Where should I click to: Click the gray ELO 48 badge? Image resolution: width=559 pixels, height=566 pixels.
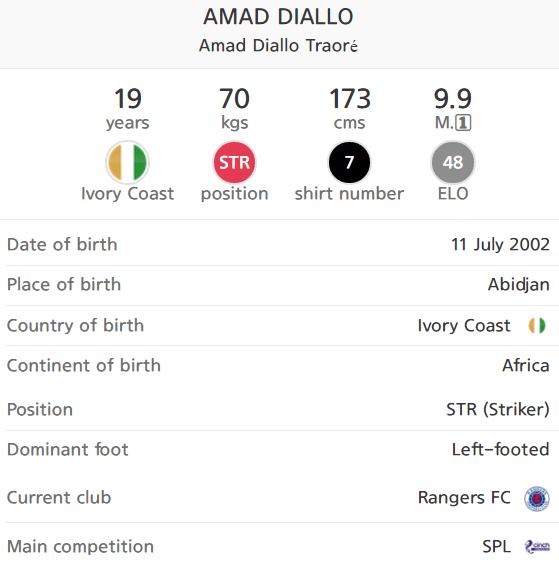(x=453, y=162)
